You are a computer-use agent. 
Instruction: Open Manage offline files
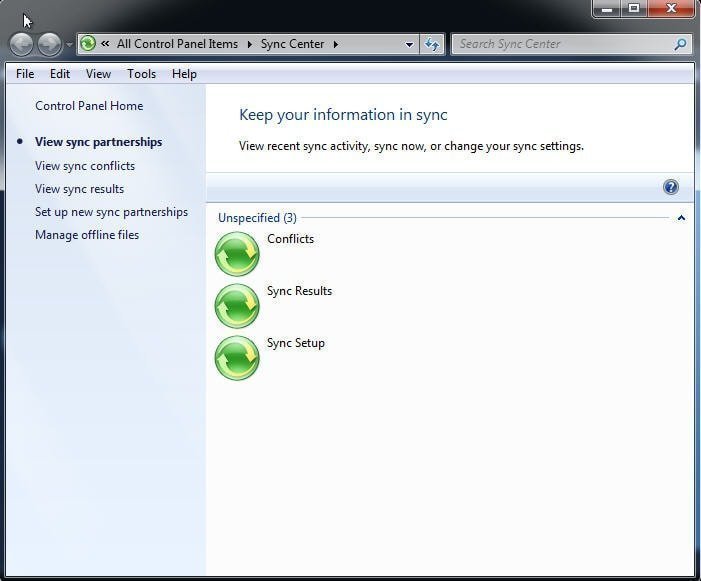pyautogui.click(x=87, y=235)
